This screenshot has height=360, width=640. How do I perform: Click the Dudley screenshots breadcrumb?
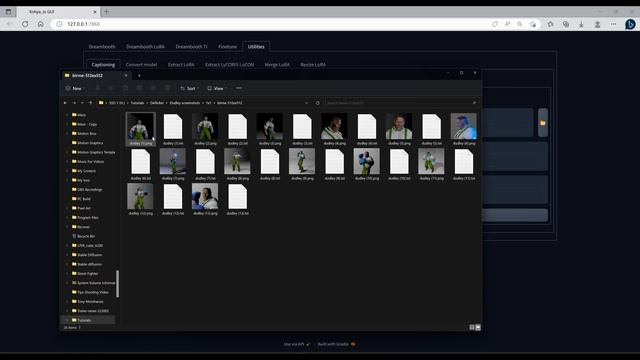tap(185, 103)
